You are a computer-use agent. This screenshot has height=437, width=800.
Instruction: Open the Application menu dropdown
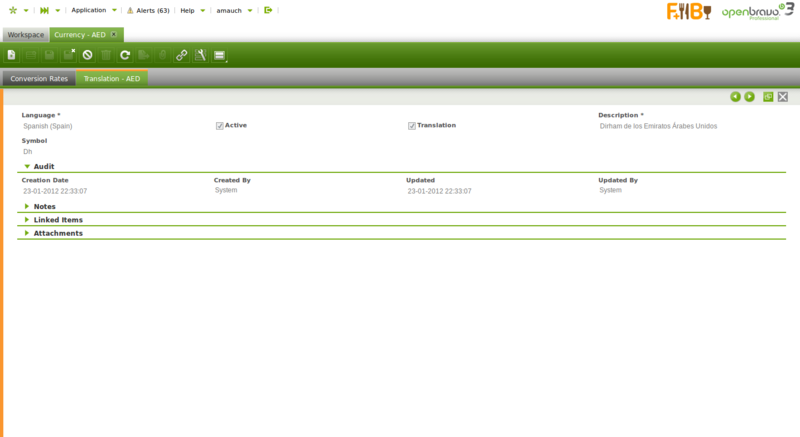click(94, 10)
